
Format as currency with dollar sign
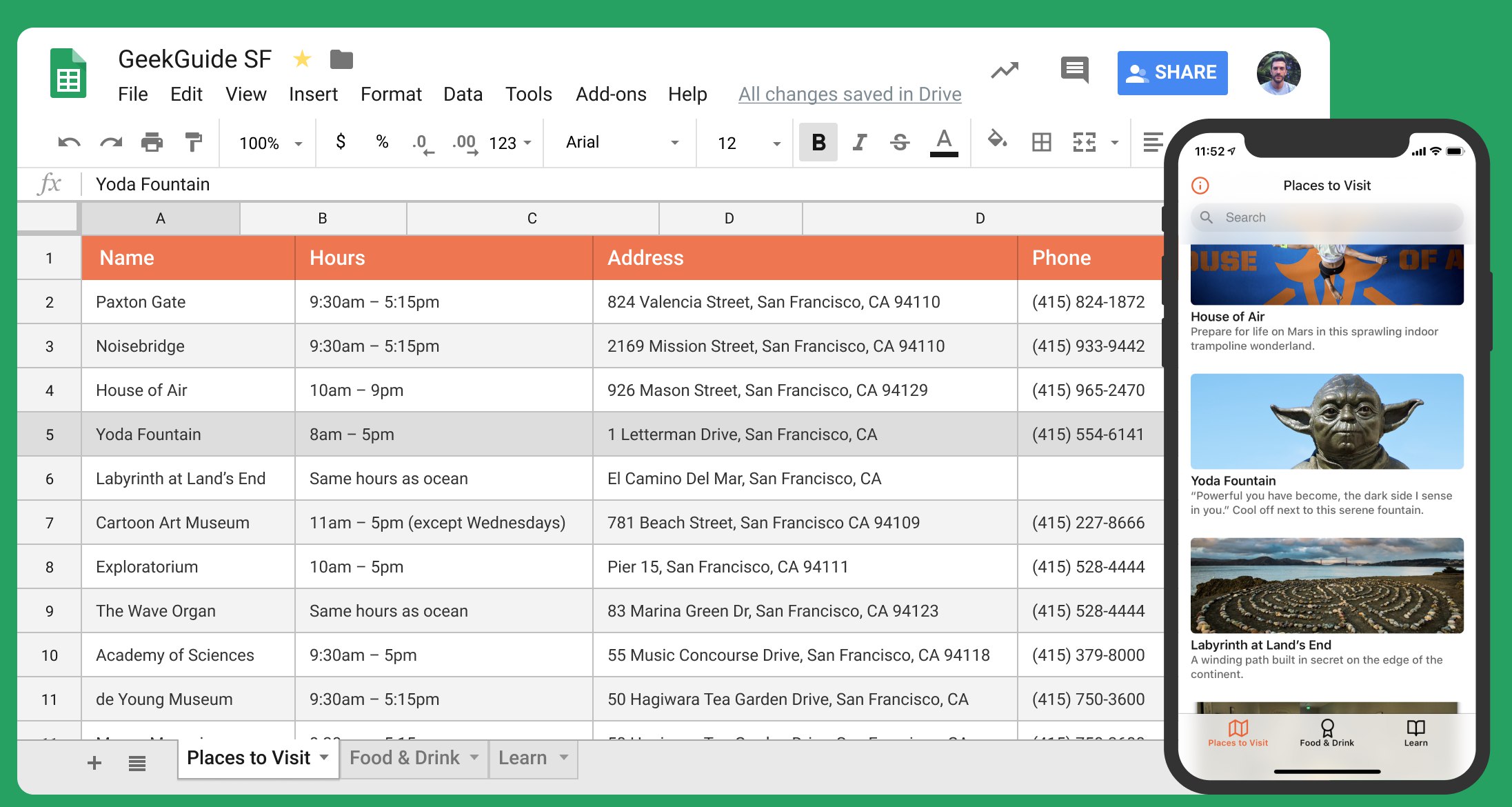[x=341, y=142]
